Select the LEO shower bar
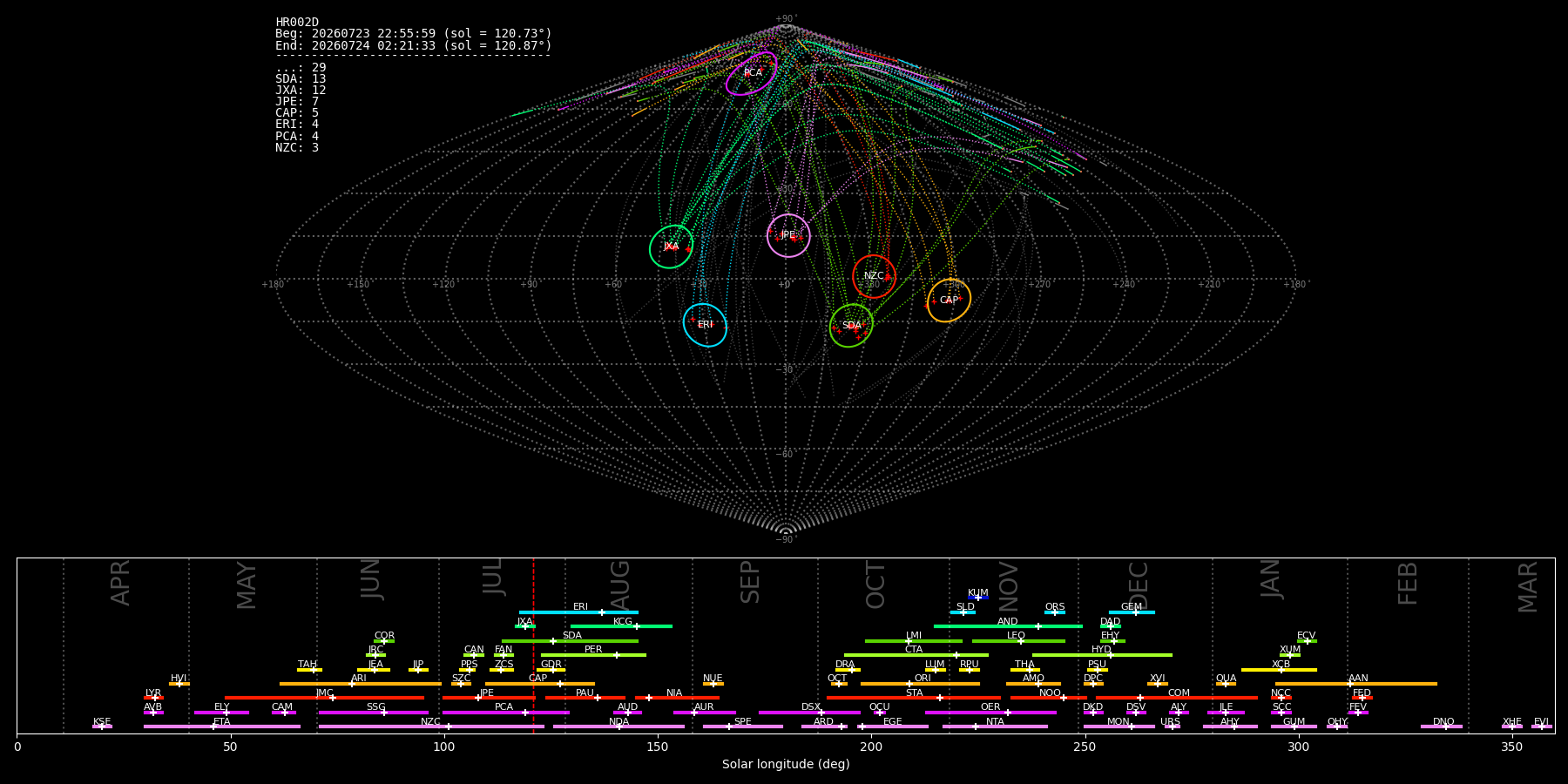 (1018, 641)
